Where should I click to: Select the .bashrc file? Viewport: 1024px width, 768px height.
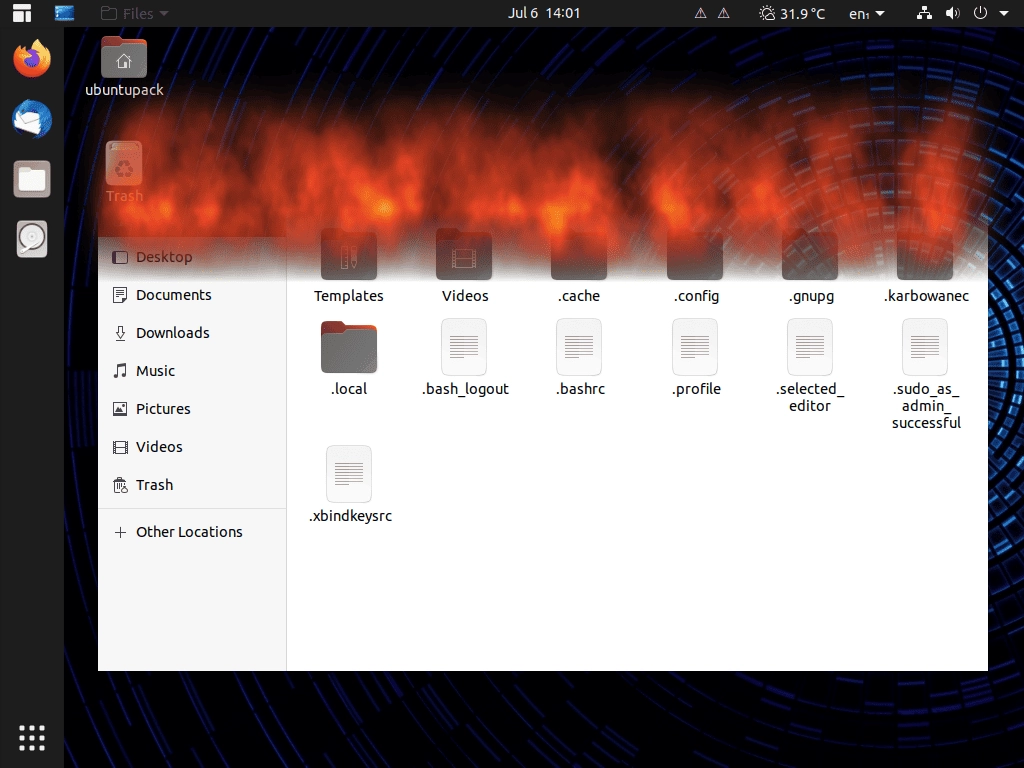(579, 359)
